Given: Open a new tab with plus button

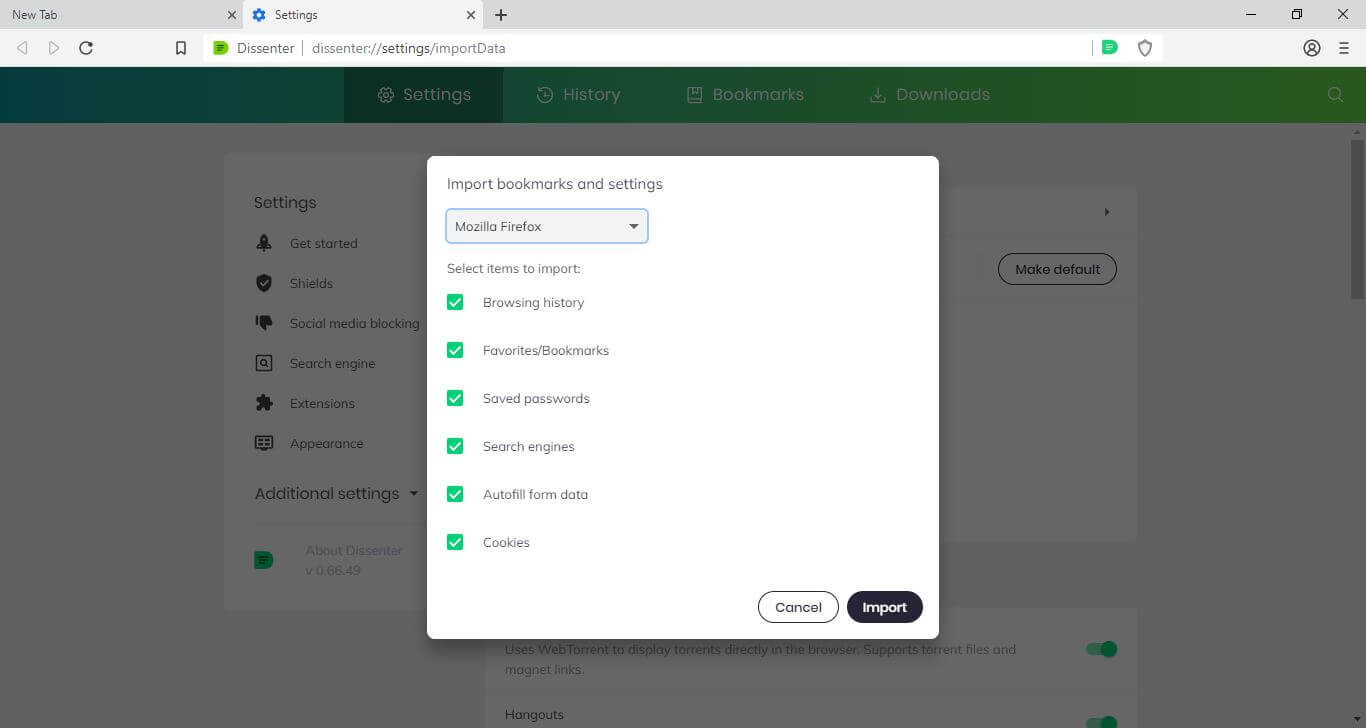Looking at the screenshot, I should tap(501, 15).
